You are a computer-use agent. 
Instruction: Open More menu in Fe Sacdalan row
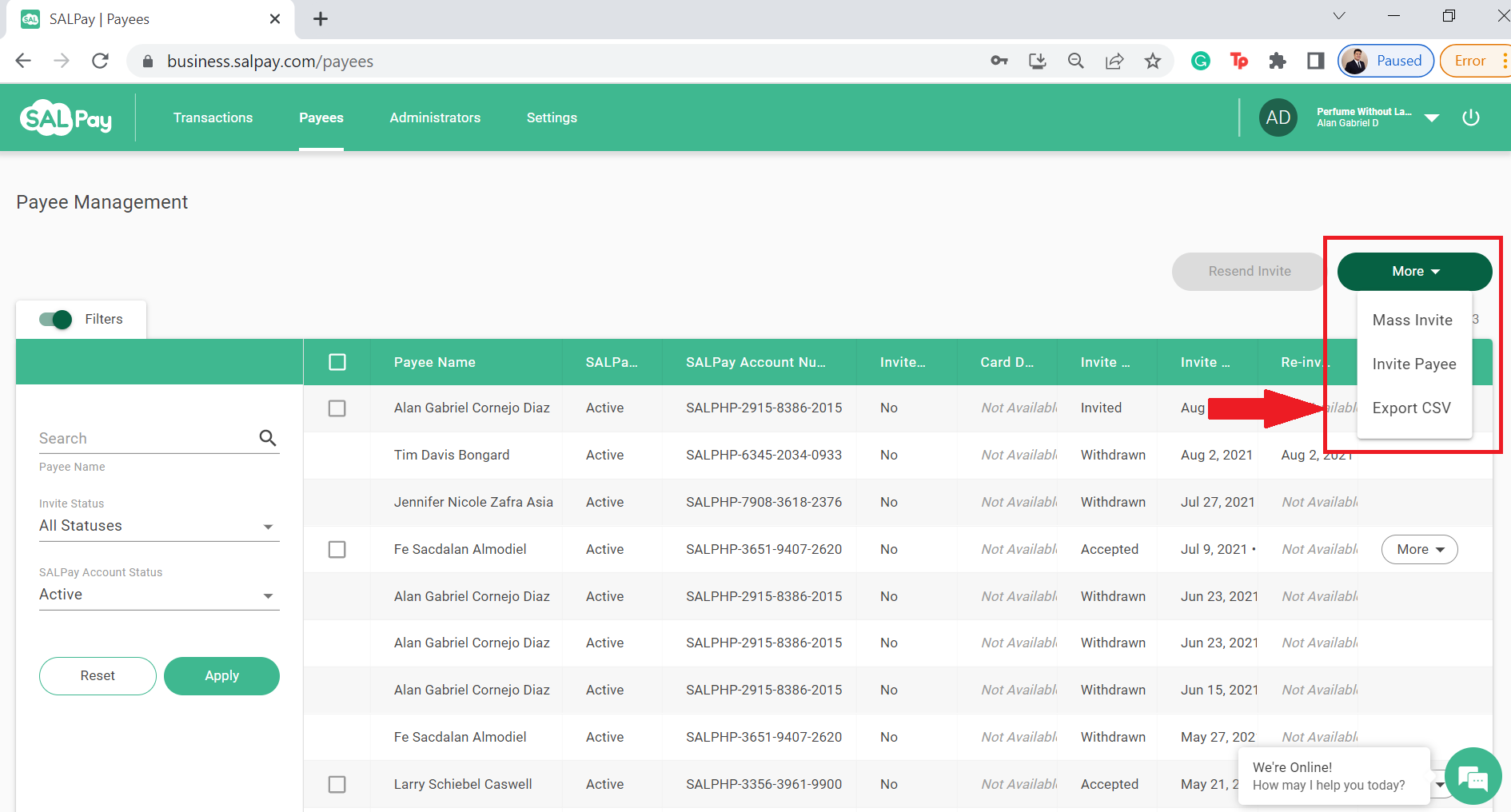coord(1419,550)
